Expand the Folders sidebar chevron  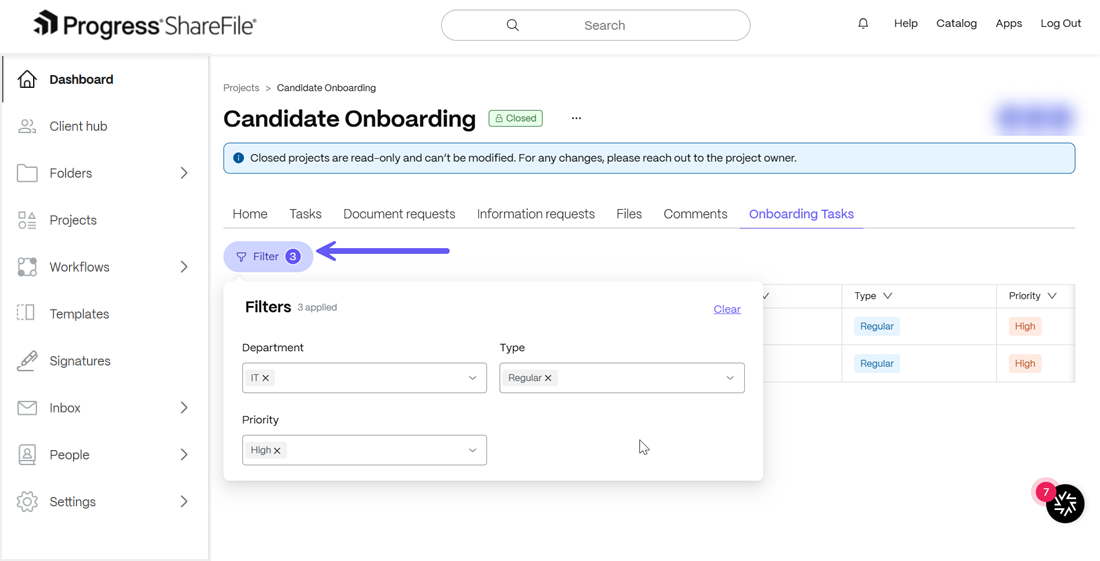[x=184, y=173]
